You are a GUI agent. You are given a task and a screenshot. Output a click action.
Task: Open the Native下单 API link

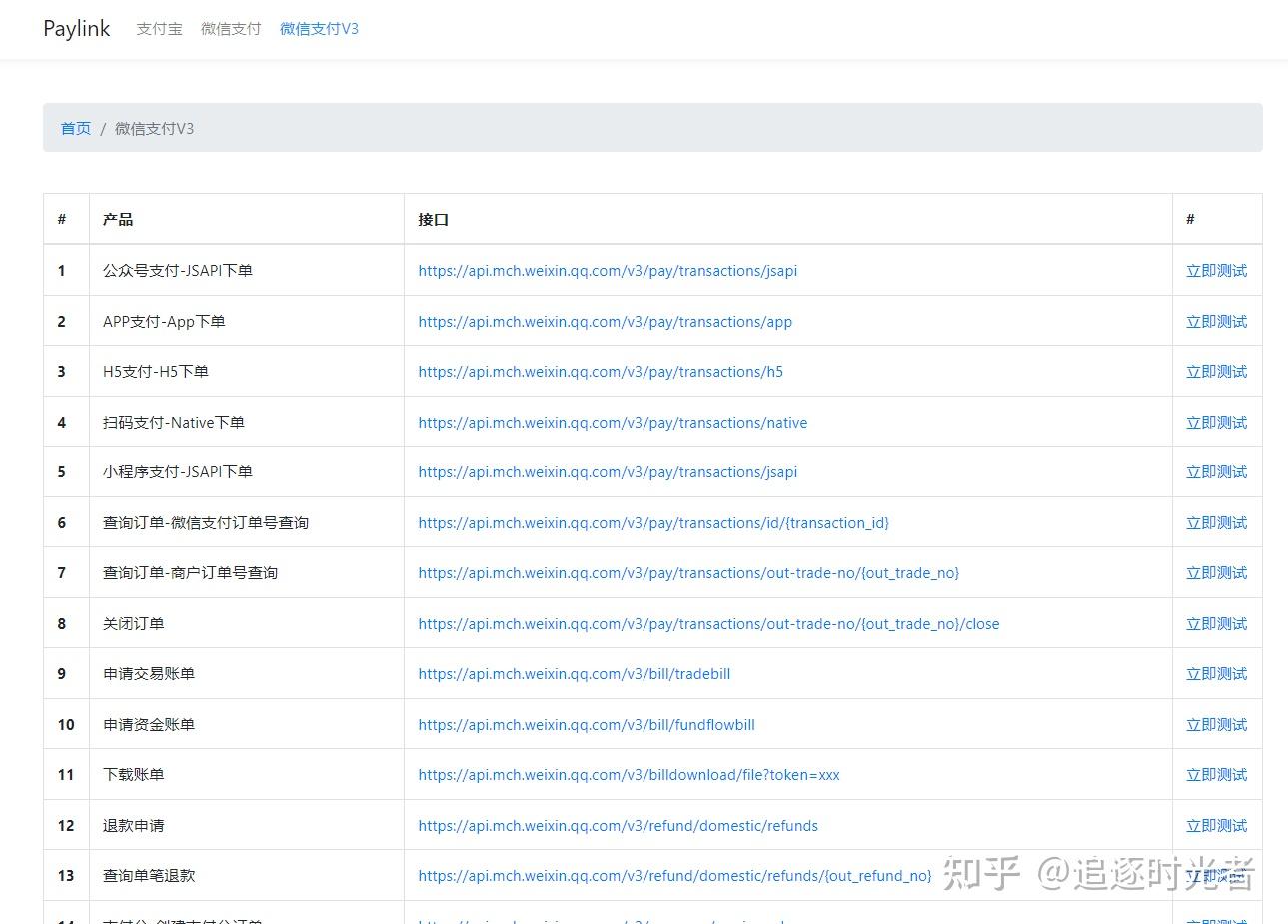tap(613, 422)
